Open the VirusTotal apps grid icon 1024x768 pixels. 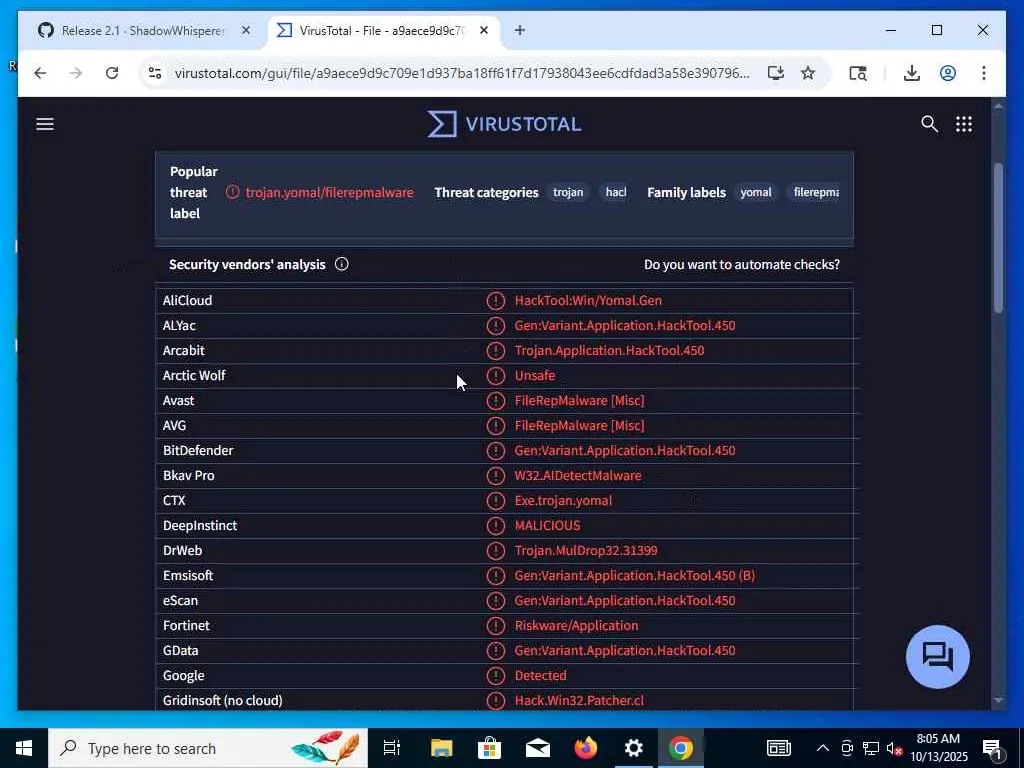click(964, 124)
